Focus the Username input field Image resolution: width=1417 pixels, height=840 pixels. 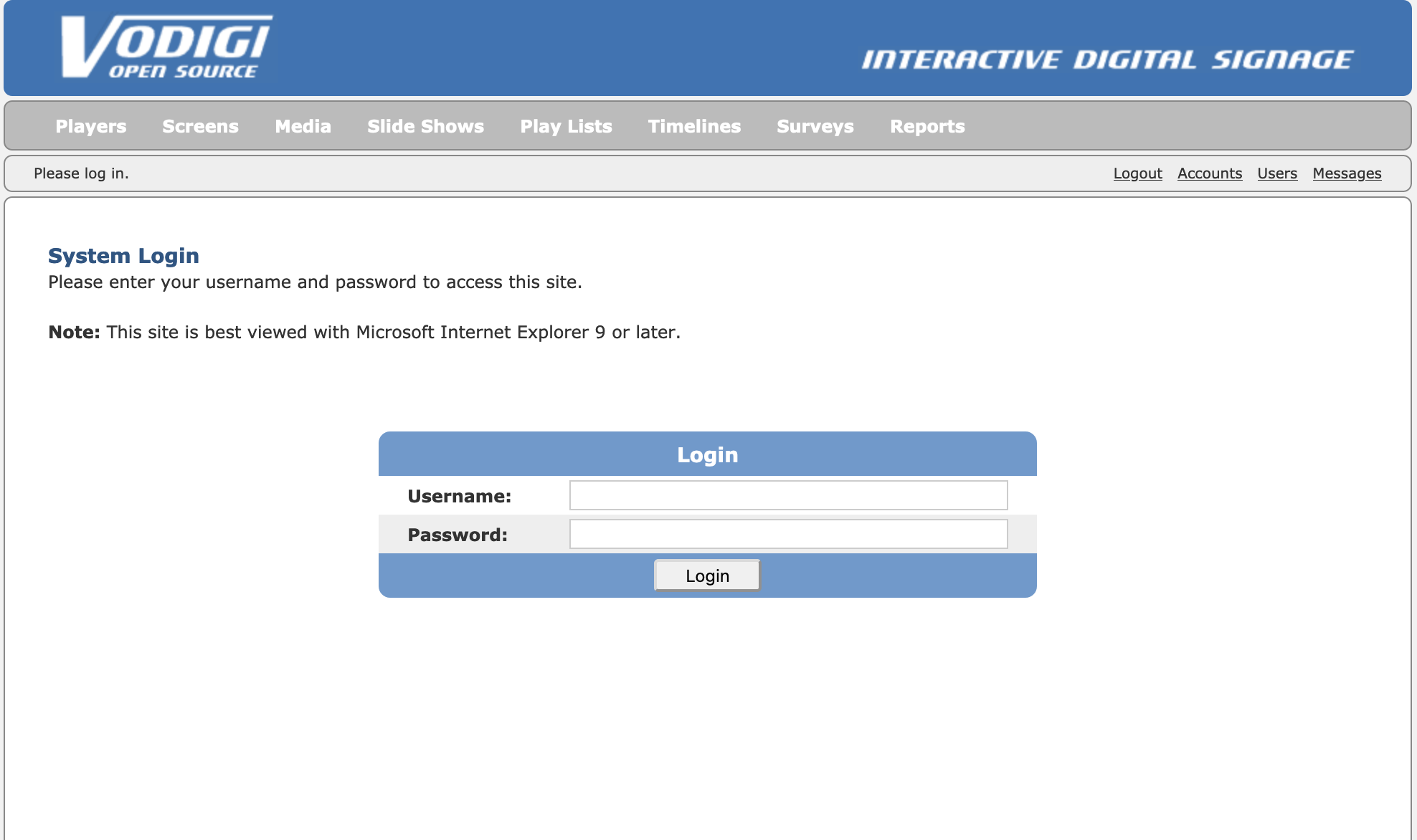(788, 495)
